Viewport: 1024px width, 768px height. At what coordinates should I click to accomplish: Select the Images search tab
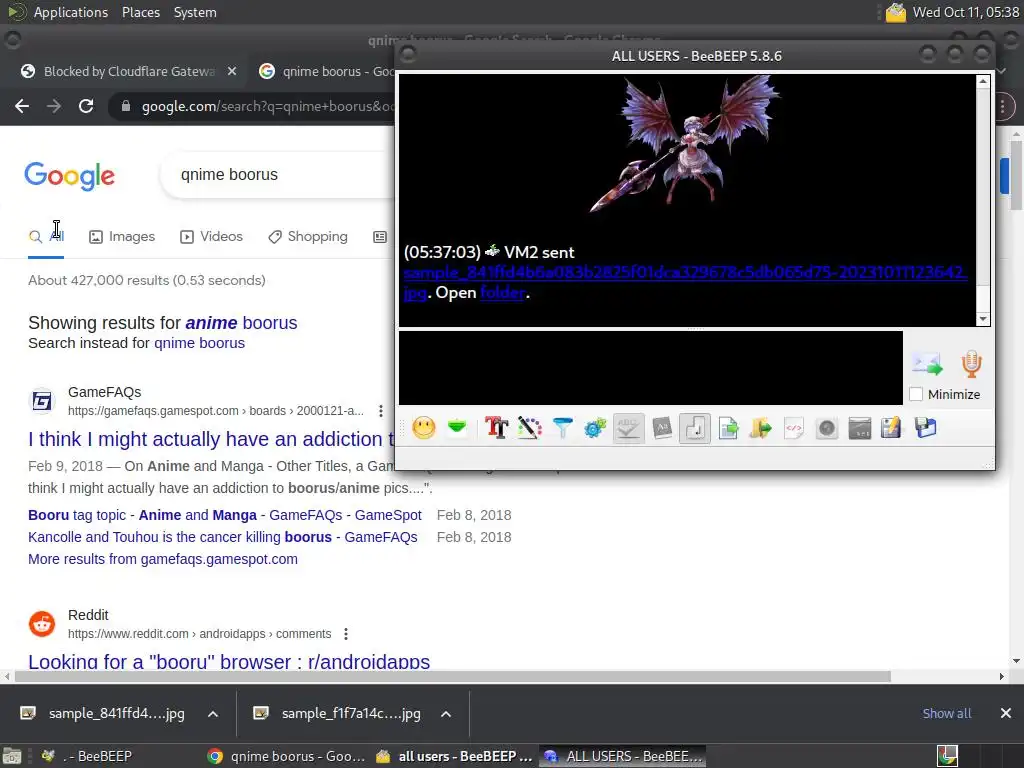122,236
